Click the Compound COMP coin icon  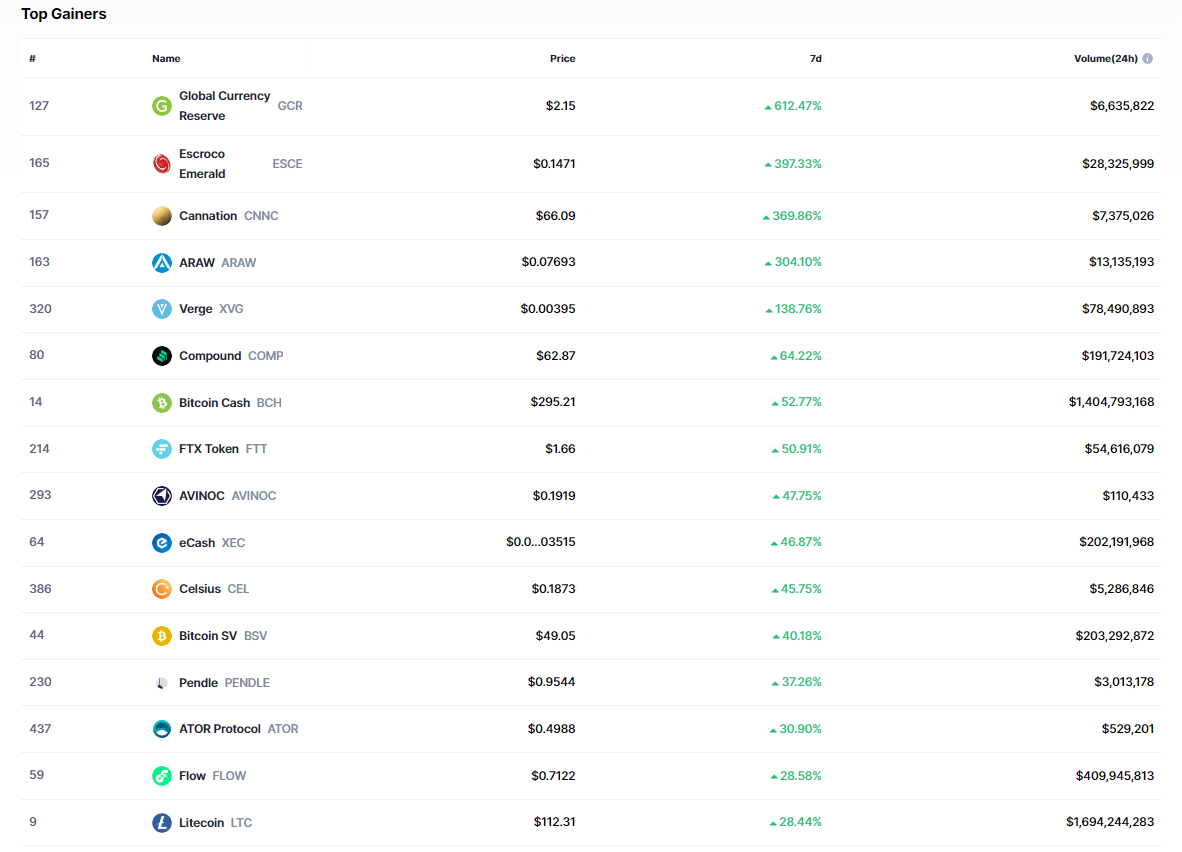(x=161, y=356)
